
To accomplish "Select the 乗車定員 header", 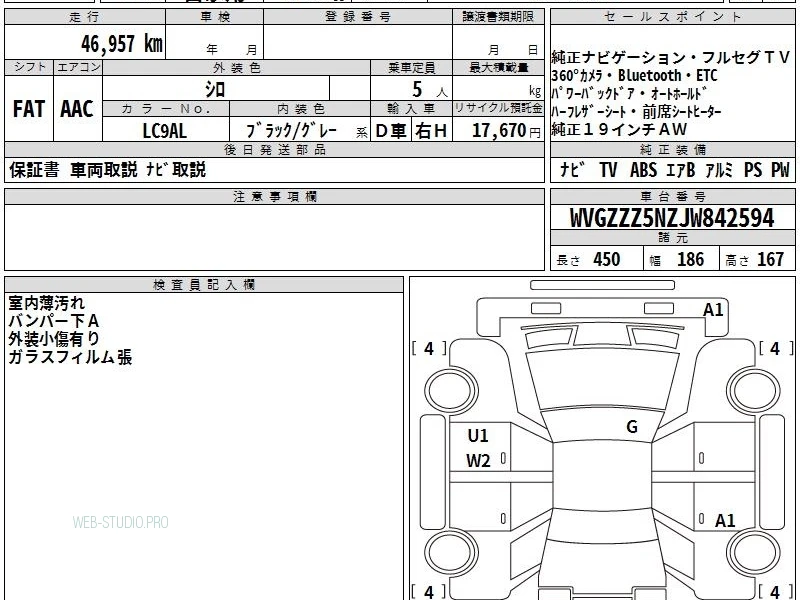I will tap(411, 67).
